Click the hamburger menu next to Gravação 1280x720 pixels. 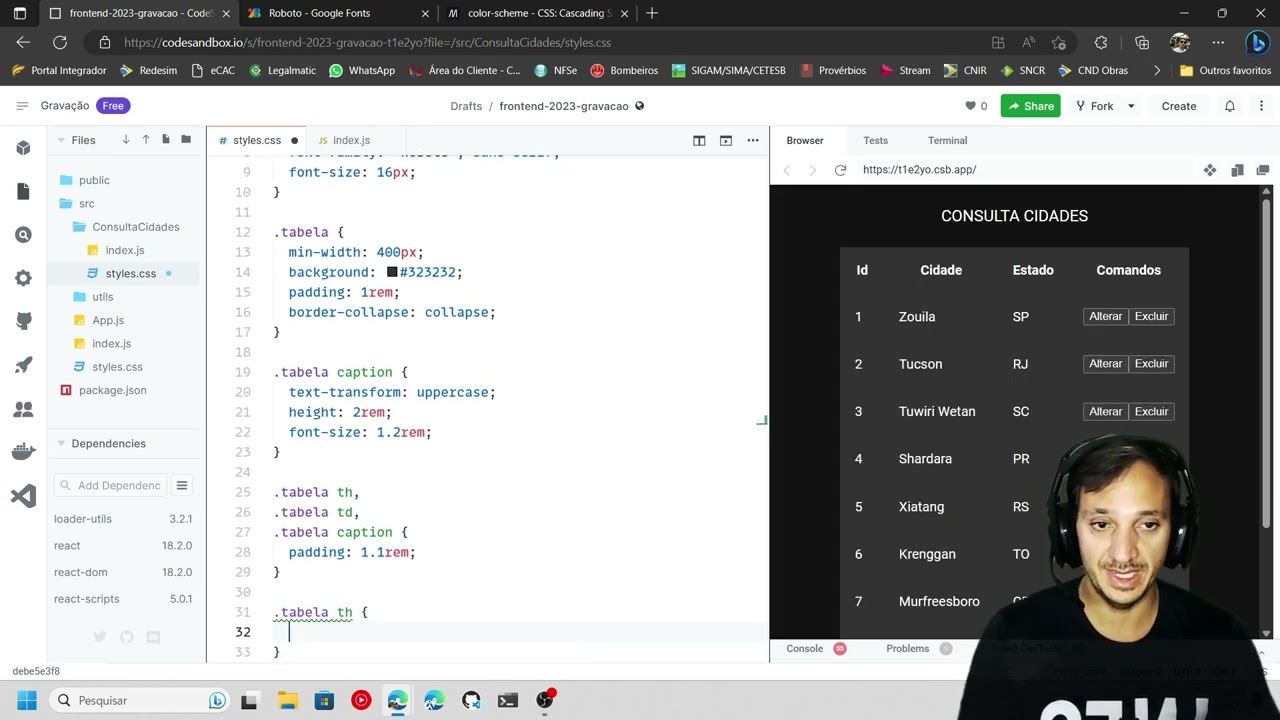pos(22,106)
